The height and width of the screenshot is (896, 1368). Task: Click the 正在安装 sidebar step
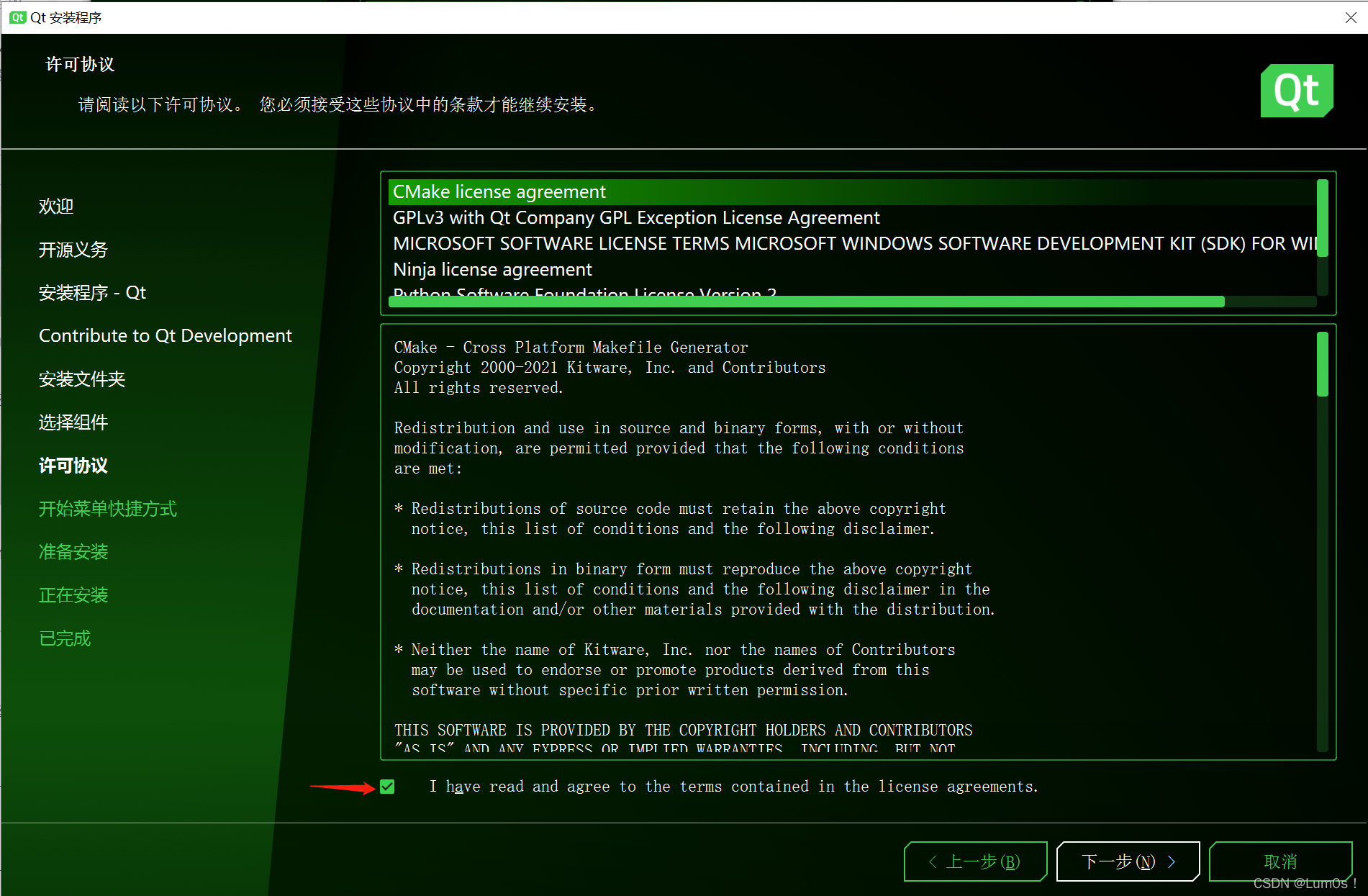tap(73, 595)
